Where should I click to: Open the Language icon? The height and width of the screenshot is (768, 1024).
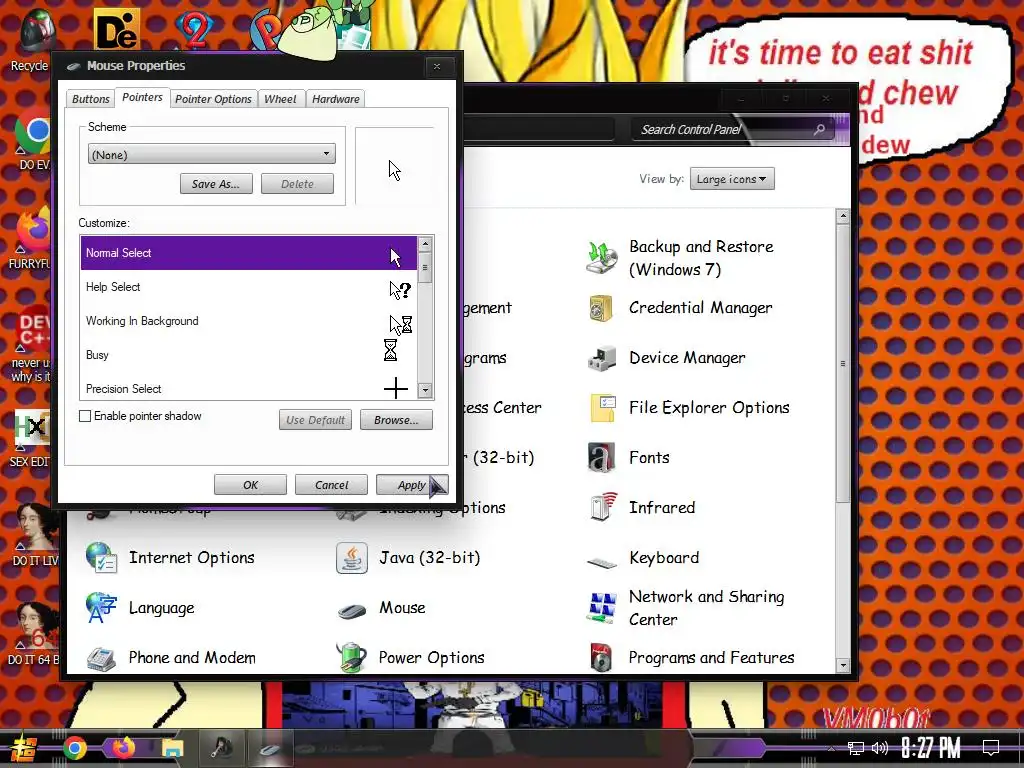[x=101, y=607]
